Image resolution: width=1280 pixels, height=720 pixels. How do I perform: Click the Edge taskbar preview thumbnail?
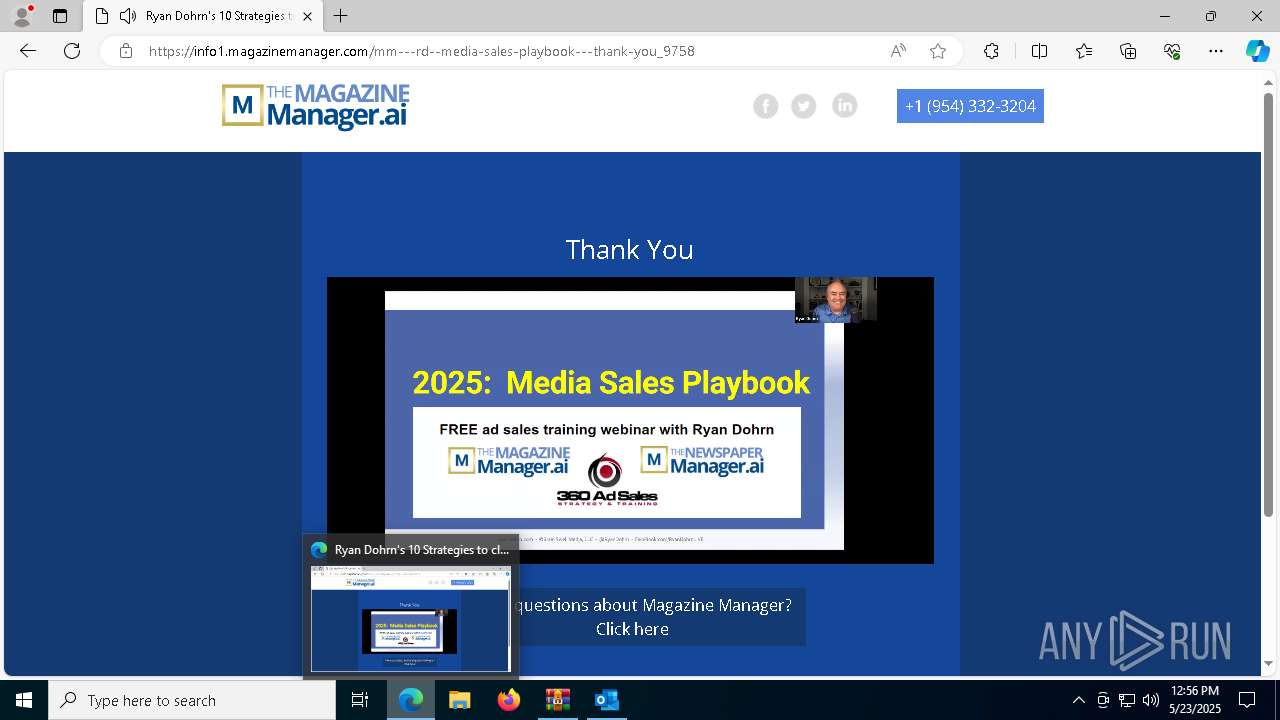[411, 619]
